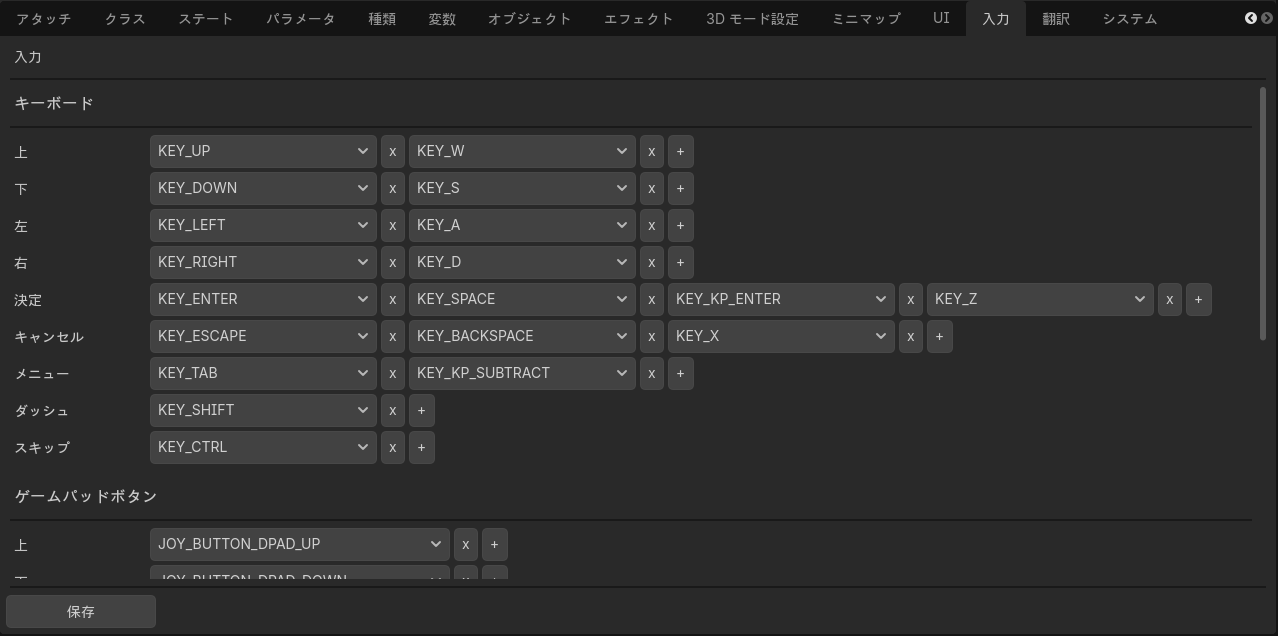Remove KEY_KP_ENTER binding from 決定 row

tap(911, 299)
